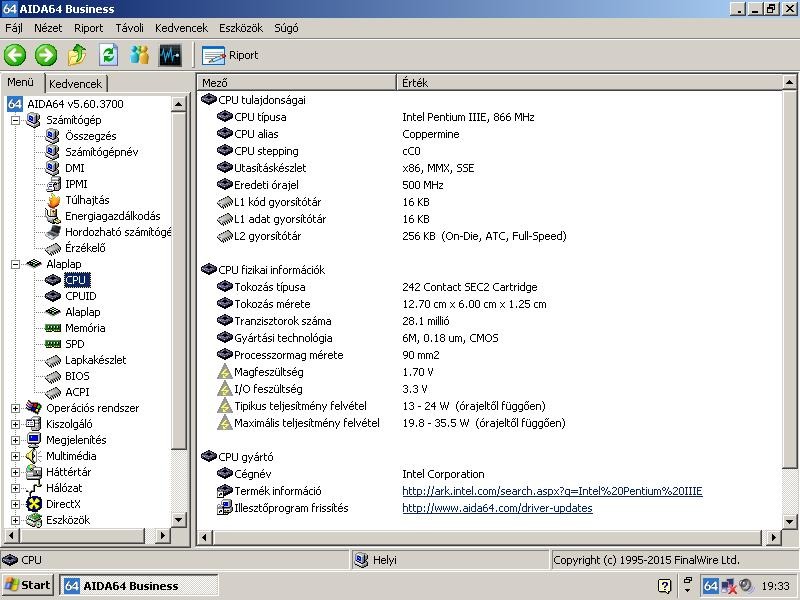Click the up-level folder arrow icon
Image resolution: width=800 pixels, height=600 pixels.
pyautogui.click(x=77, y=55)
